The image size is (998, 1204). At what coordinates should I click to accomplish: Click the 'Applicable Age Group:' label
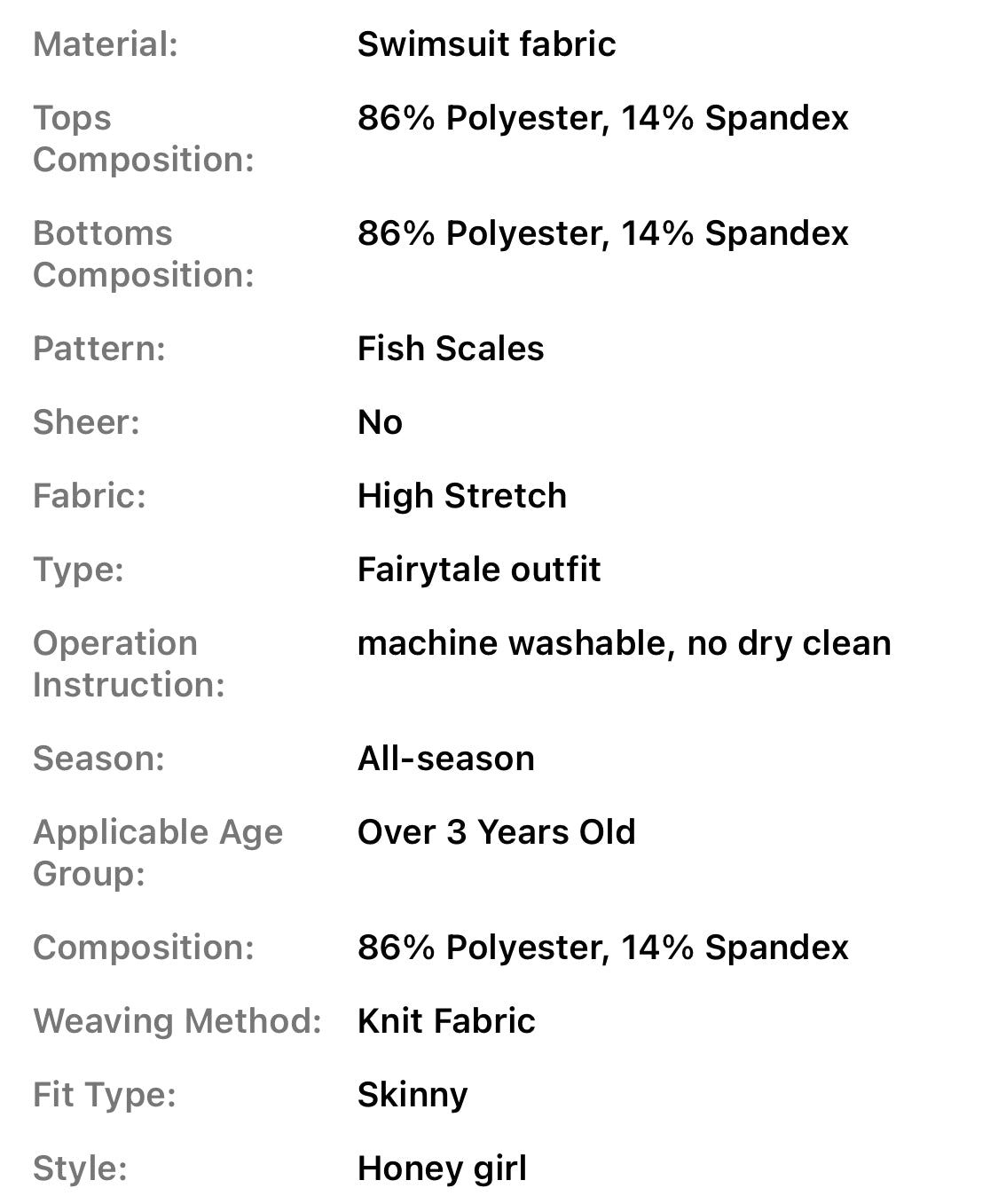coord(158,853)
